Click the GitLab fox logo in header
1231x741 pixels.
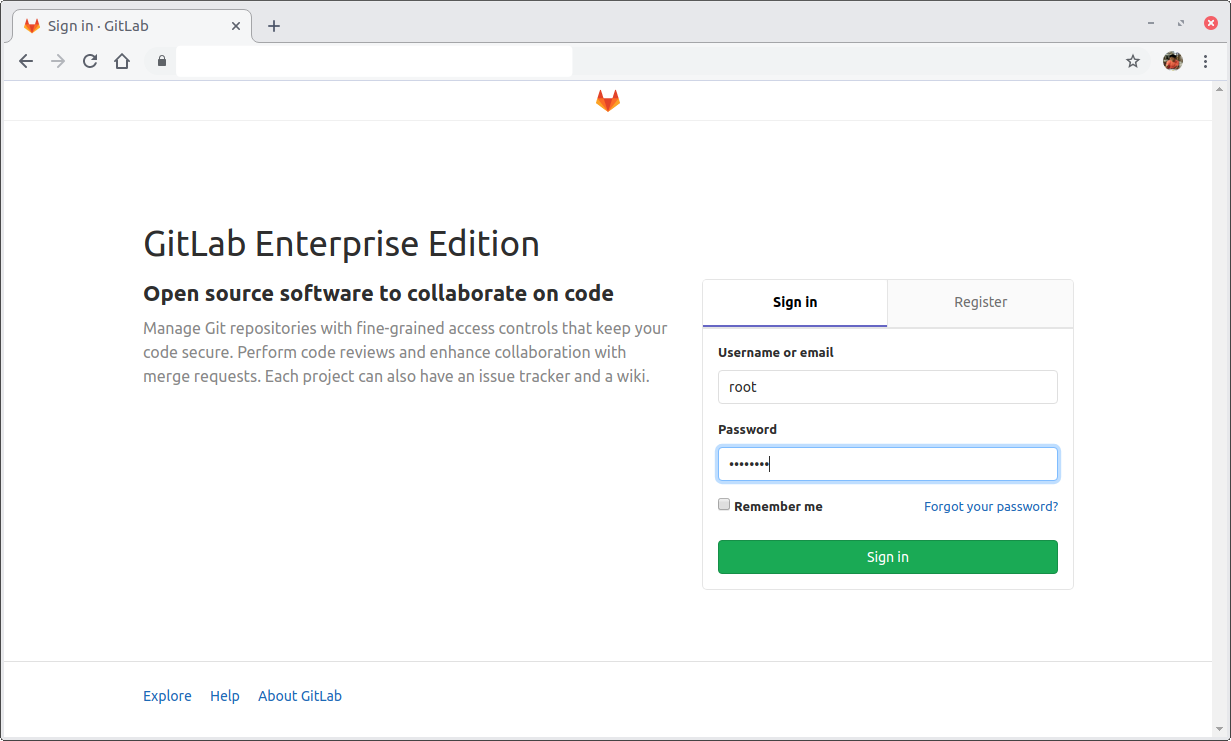608,100
